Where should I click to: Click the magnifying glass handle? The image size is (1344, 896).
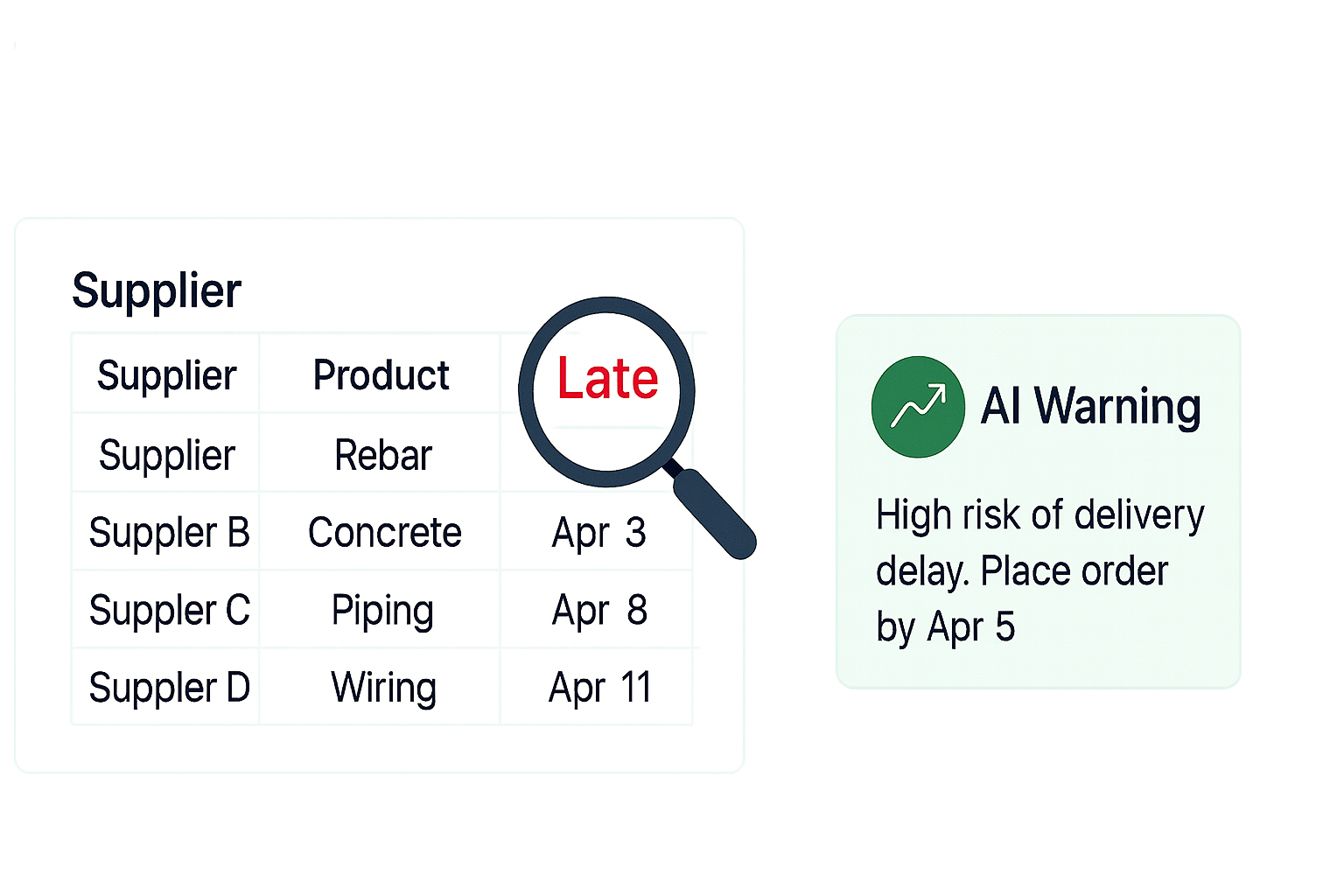(x=714, y=513)
